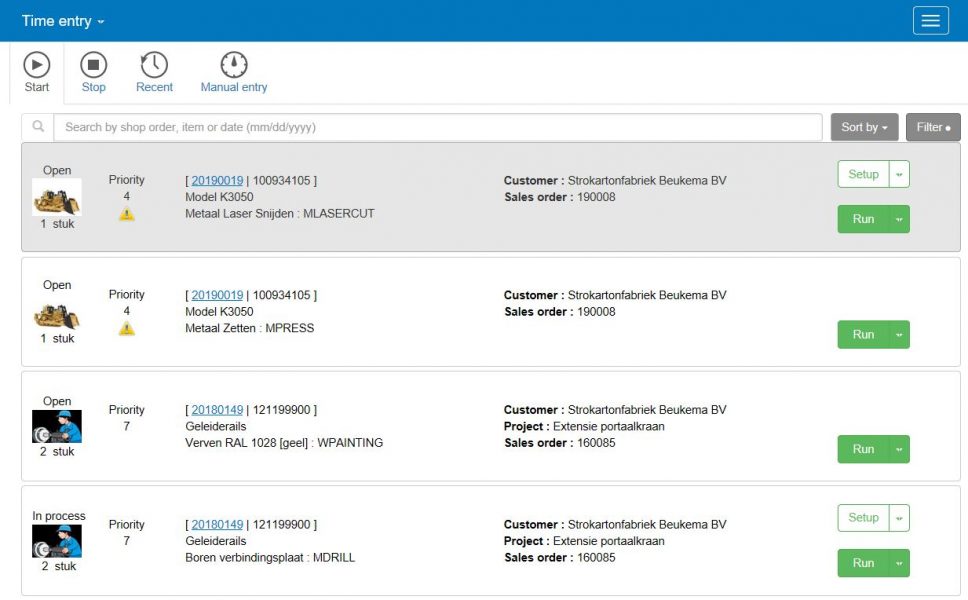Expand Setup dropdown arrow for MDRILL
This screenshot has width=968, height=600.
coord(899,518)
